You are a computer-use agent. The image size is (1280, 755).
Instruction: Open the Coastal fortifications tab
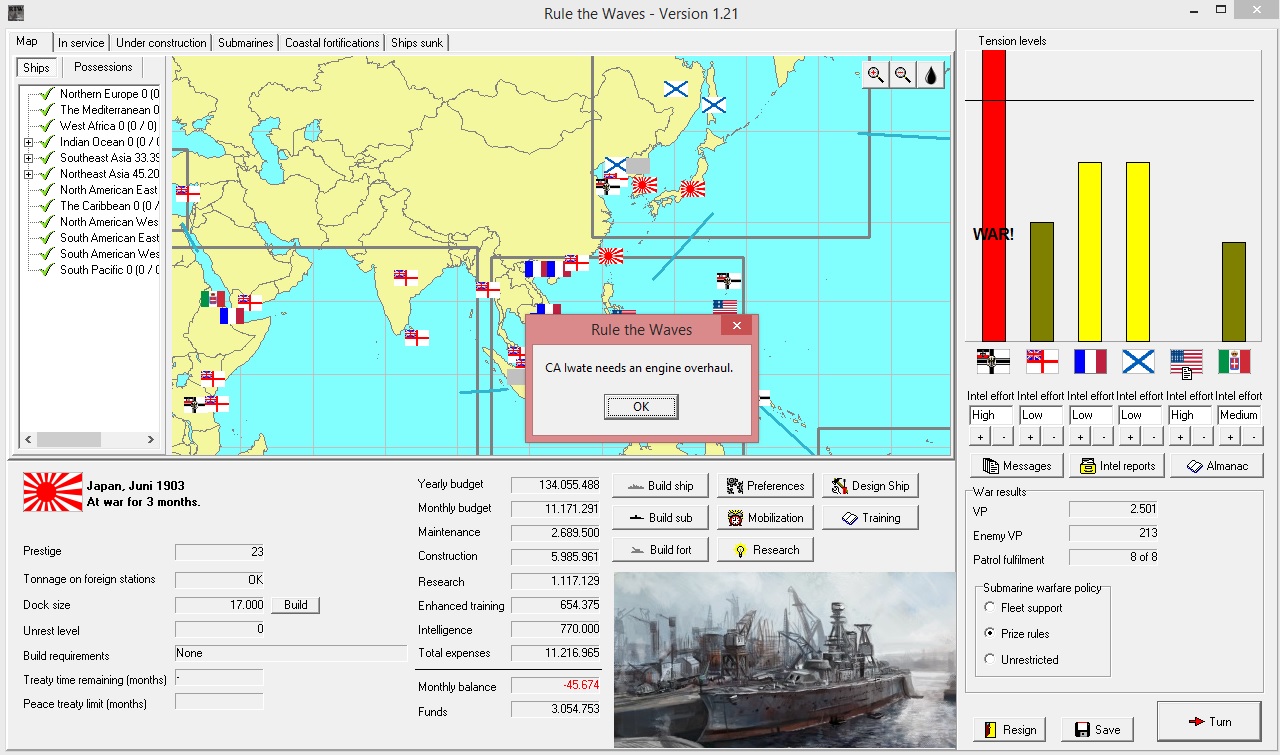pos(332,43)
